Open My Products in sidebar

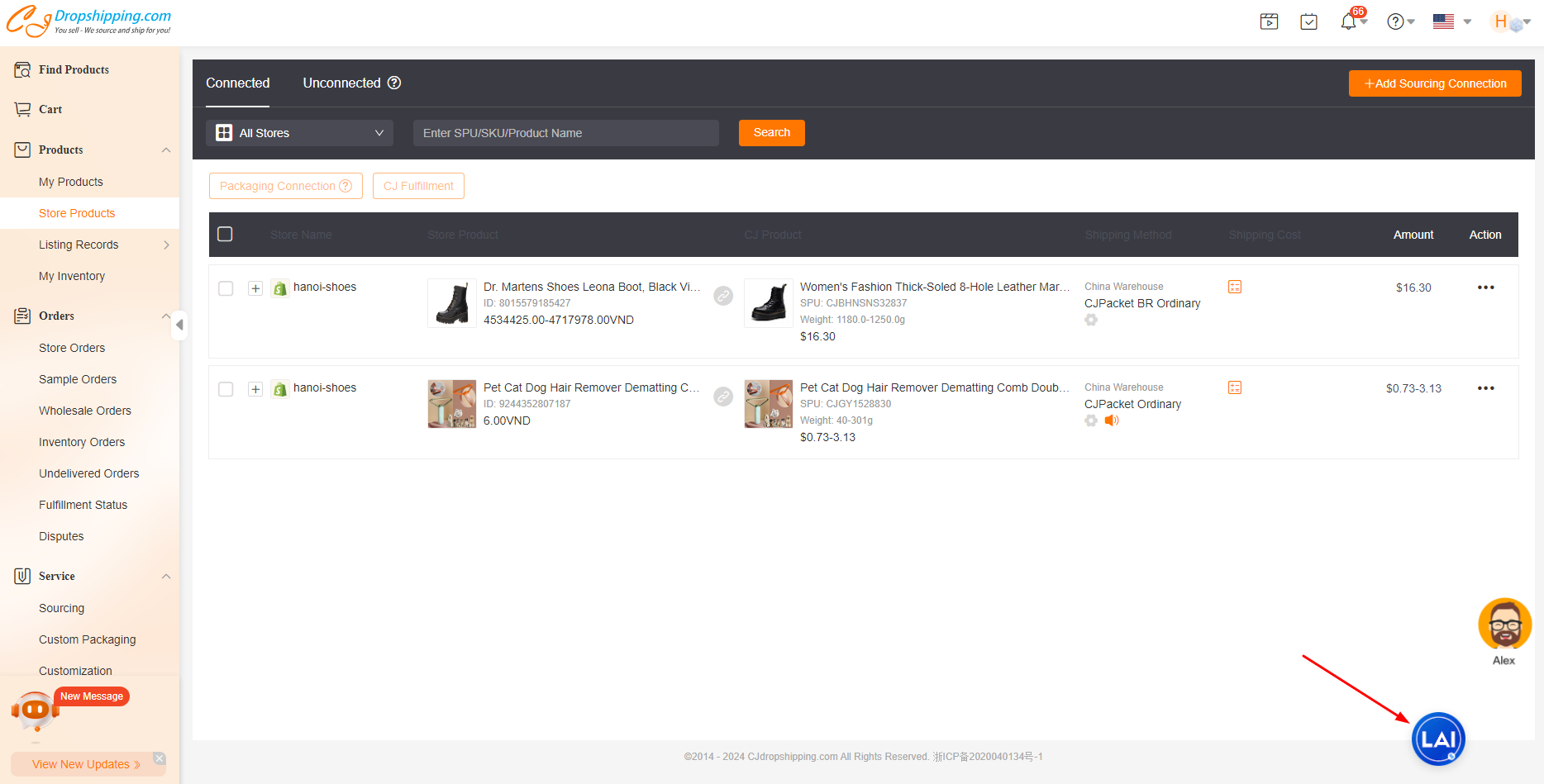point(71,182)
